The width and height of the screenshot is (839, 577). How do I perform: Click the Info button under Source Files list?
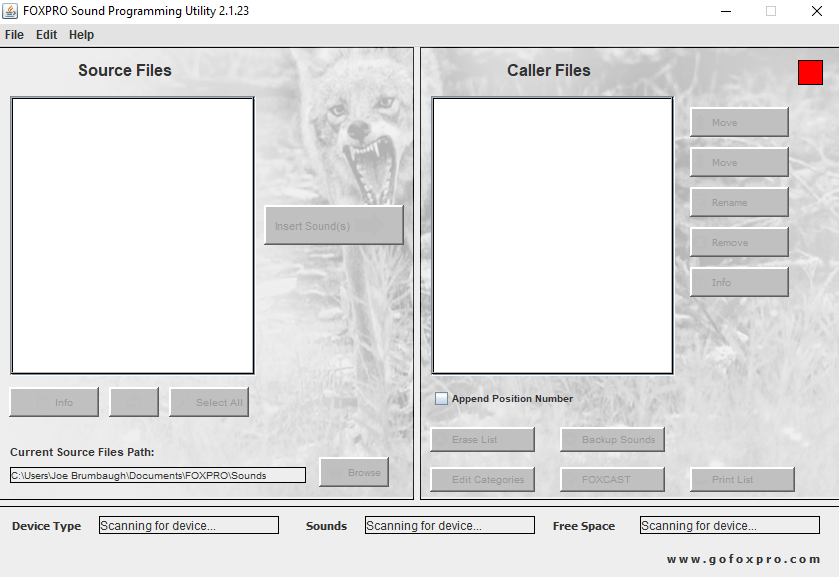pyautogui.click(x=54, y=402)
